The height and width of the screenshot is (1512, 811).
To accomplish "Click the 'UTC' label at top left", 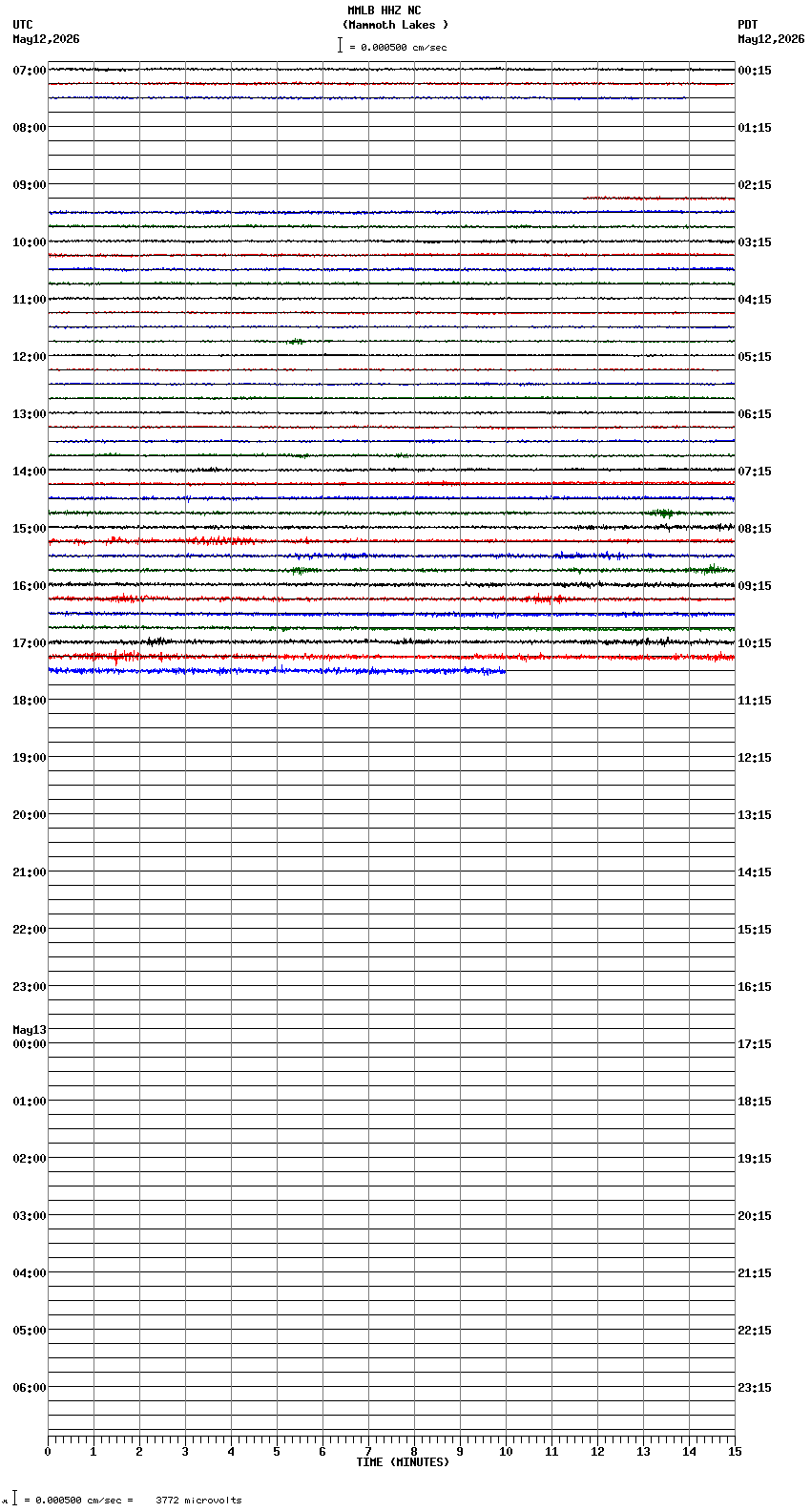I will (x=23, y=25).
